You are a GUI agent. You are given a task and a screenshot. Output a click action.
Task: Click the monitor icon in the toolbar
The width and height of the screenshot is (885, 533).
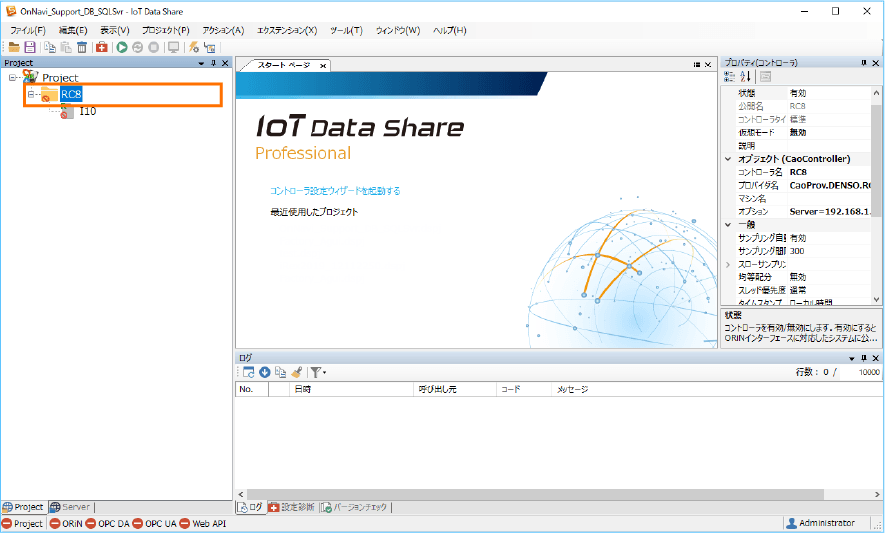pos(173,47)
